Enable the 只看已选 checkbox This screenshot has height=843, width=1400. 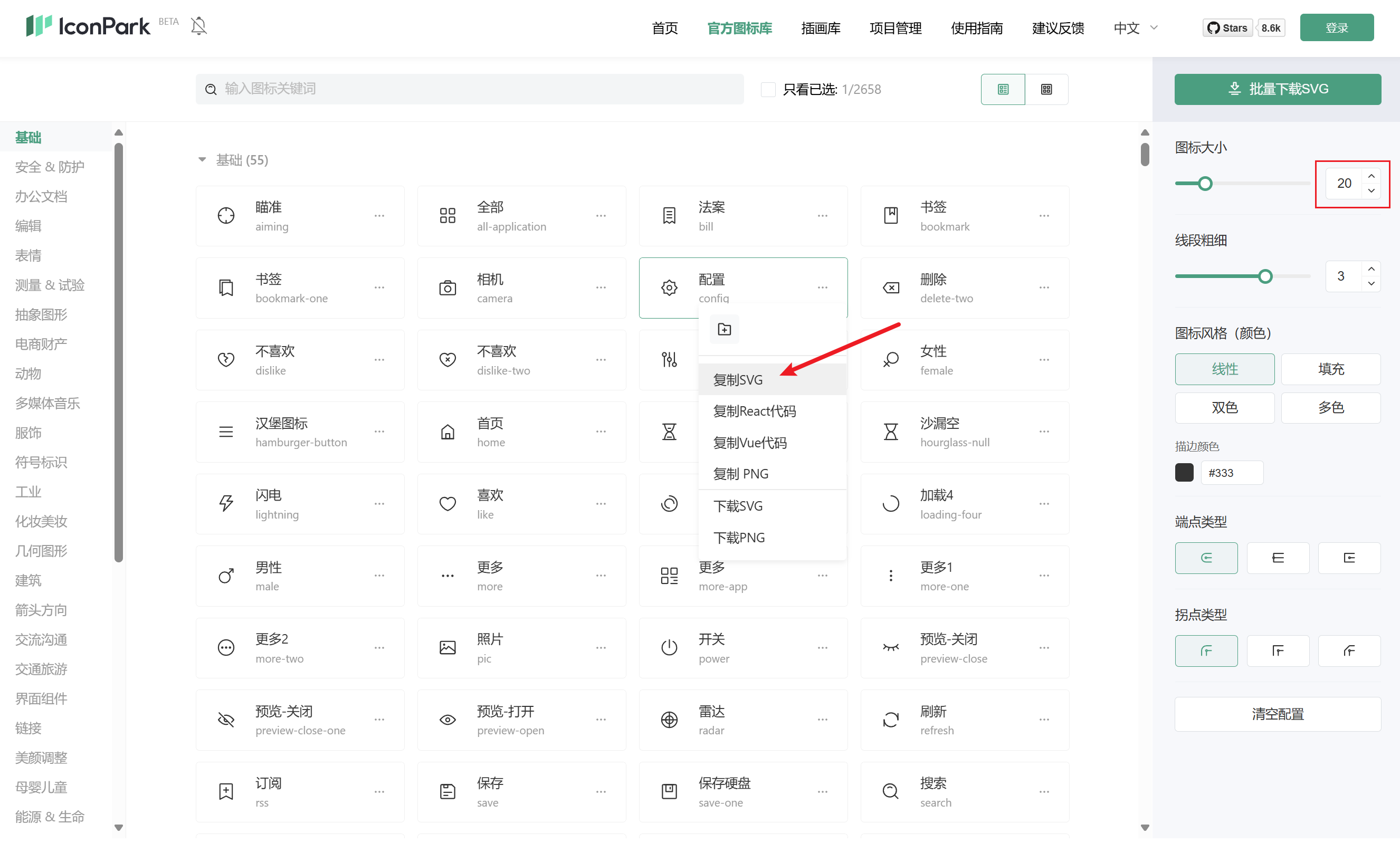768,89
